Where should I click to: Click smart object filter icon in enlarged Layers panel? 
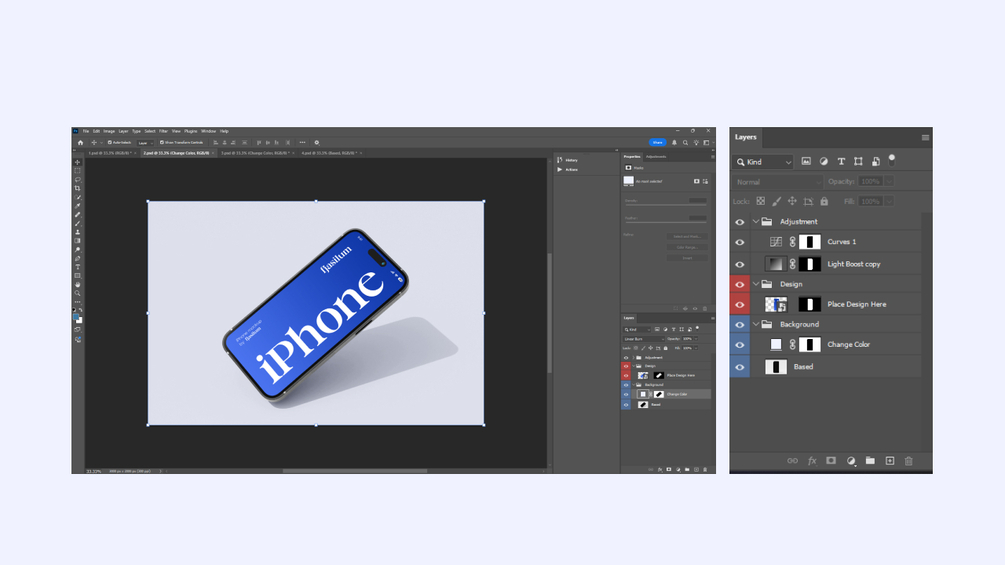876,161
